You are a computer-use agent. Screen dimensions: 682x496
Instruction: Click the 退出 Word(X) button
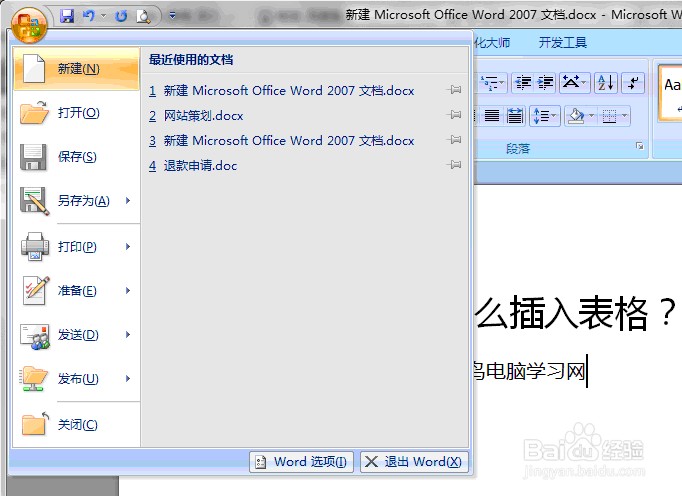tap(414, 462)
